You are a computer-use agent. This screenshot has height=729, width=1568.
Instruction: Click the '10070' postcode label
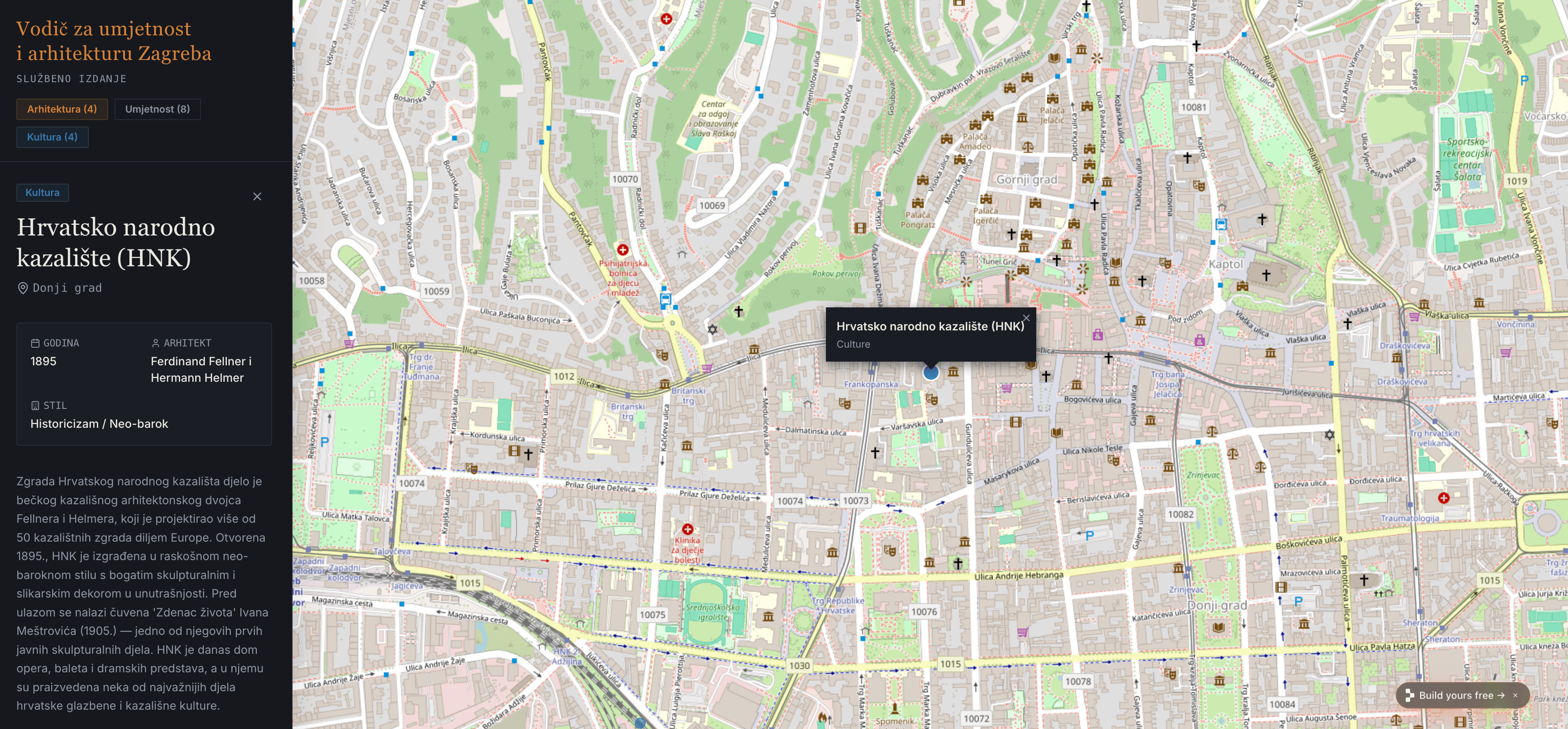(x=625, y=179)
